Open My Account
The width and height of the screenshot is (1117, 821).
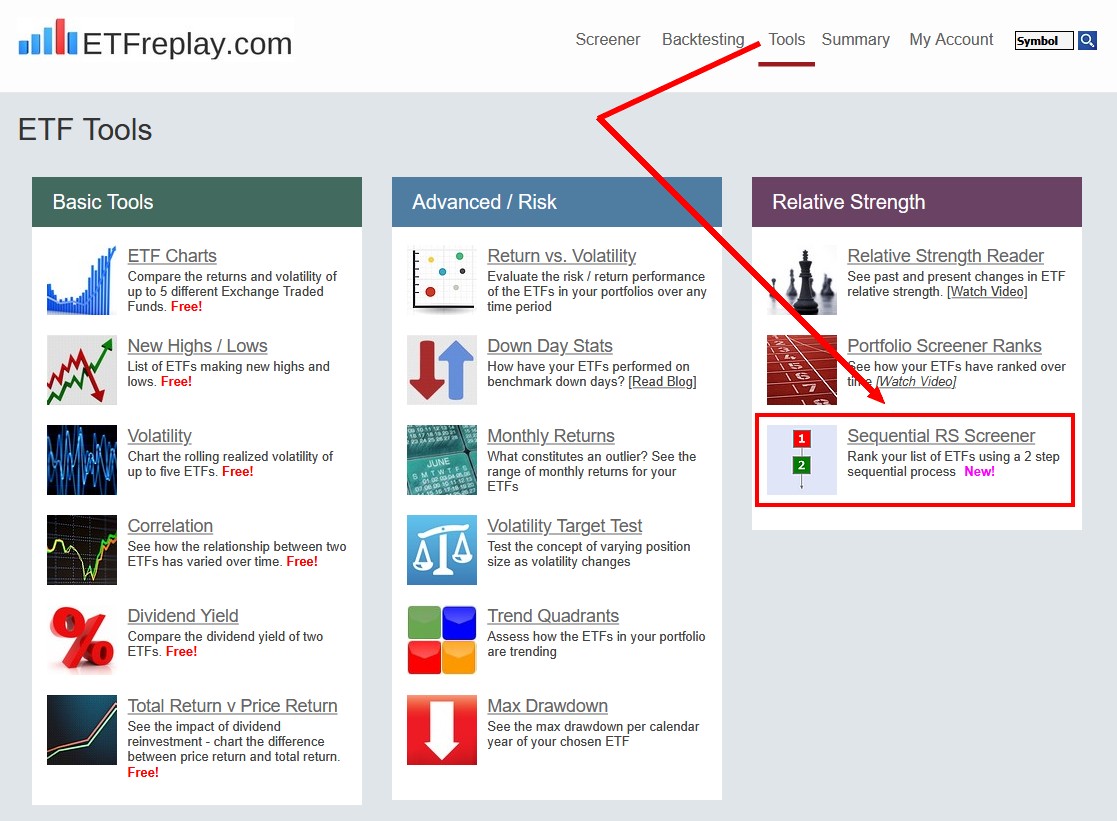pyautogui.click(x=951, y=39)
